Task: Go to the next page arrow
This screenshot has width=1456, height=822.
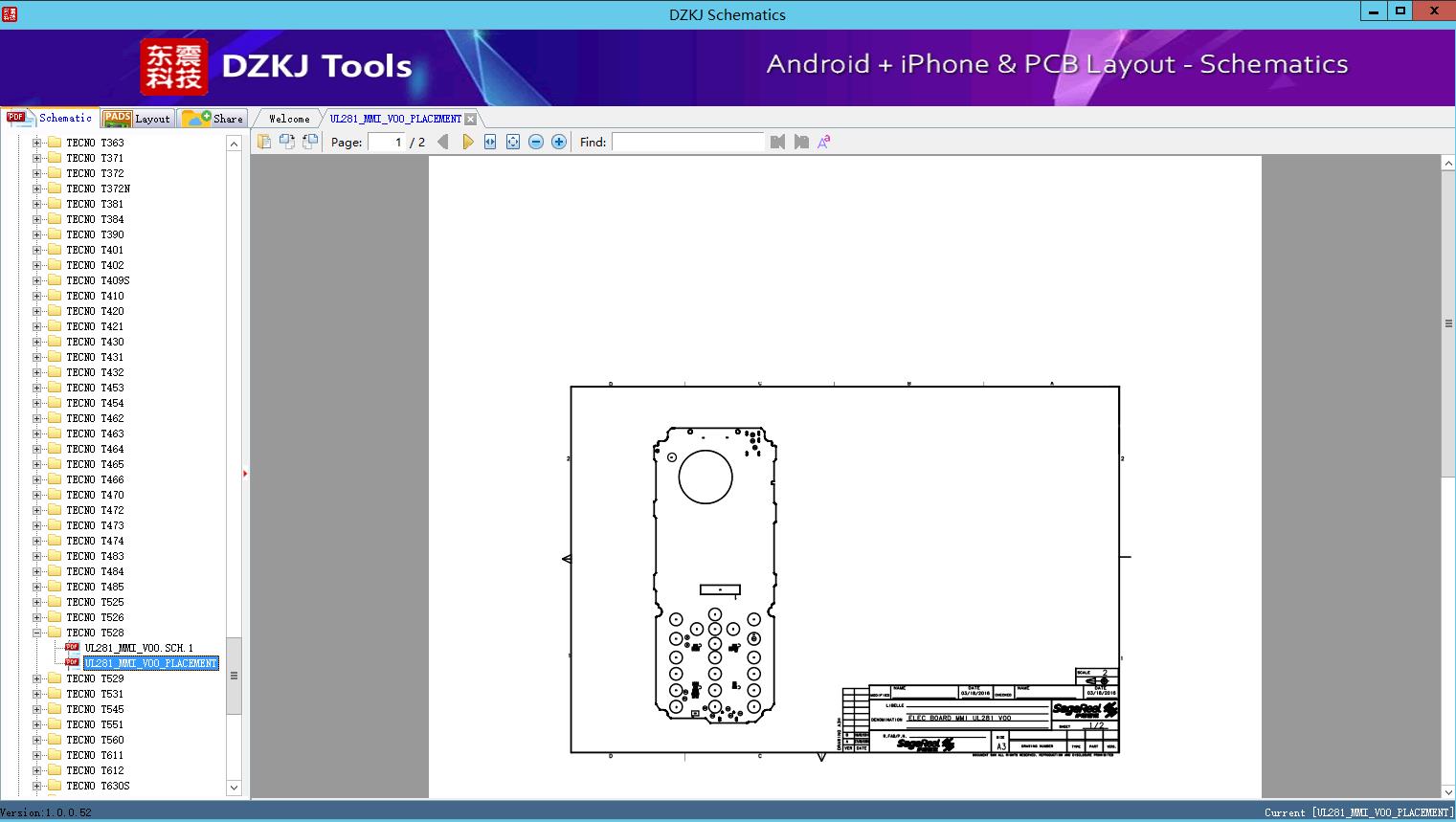Action: [468, 142]
